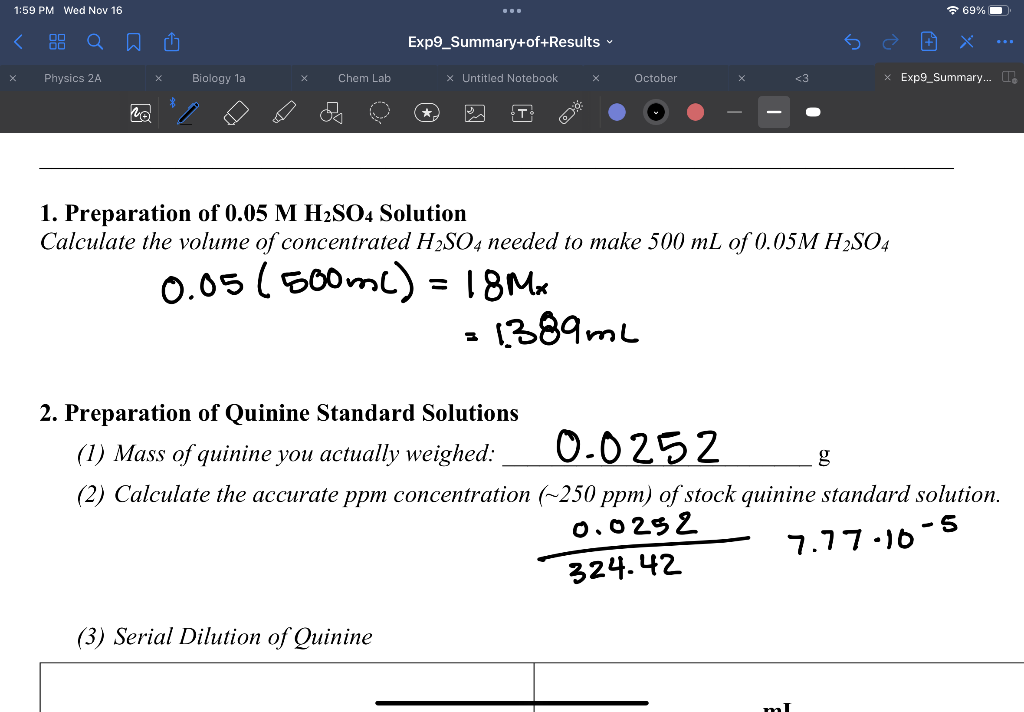Enable the thin stroke width option

pos(735,112)
